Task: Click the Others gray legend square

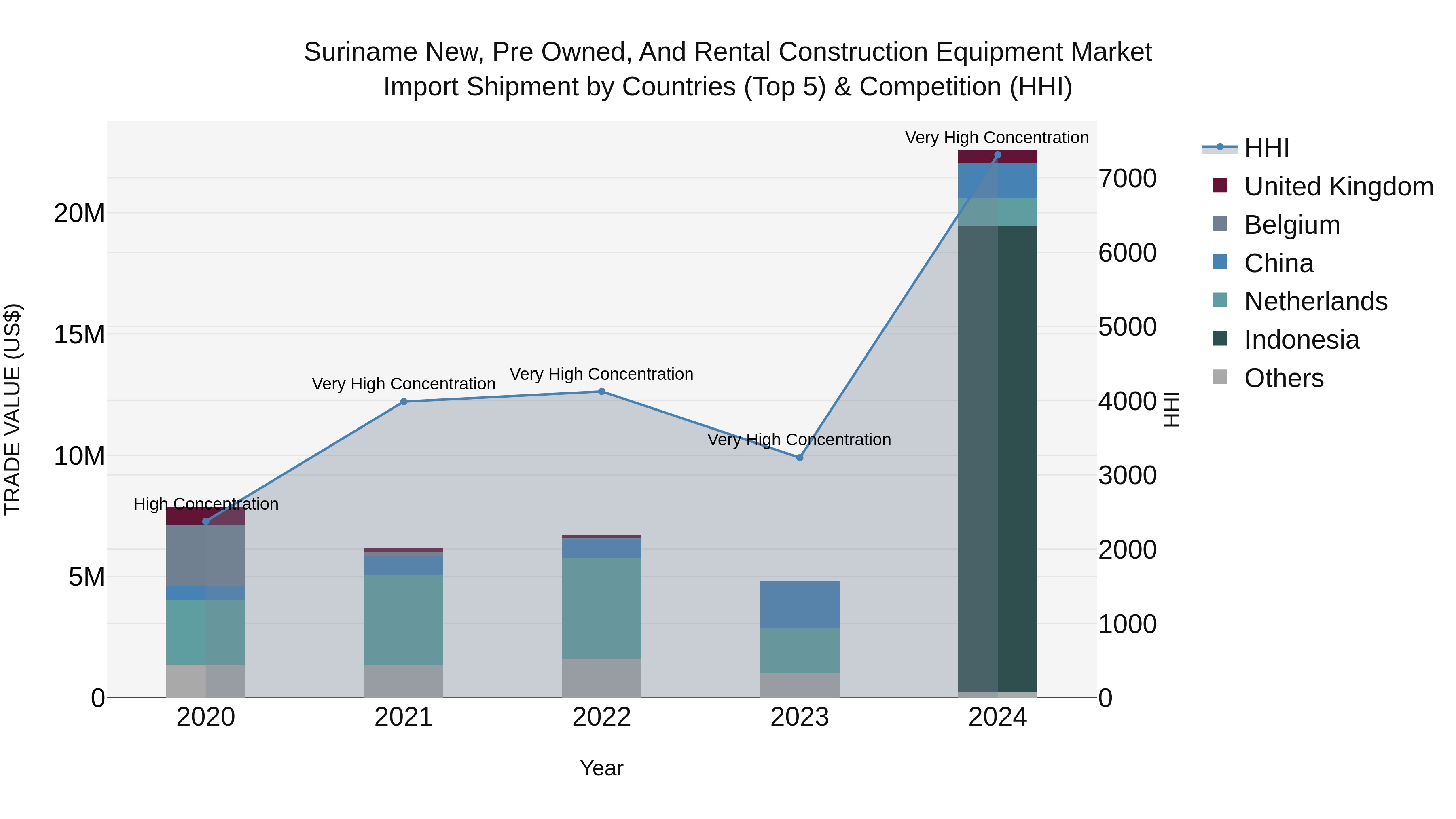Action: click(1220, 377)
